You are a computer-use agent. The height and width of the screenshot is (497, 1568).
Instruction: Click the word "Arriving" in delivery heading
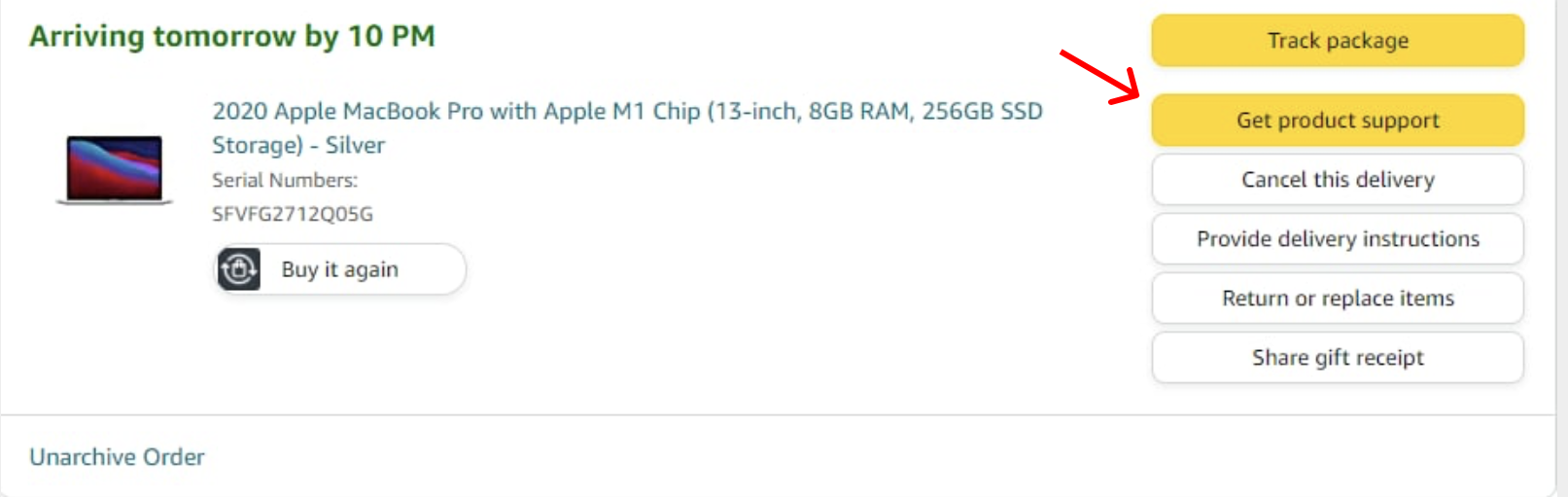click(x=87, y=37)
